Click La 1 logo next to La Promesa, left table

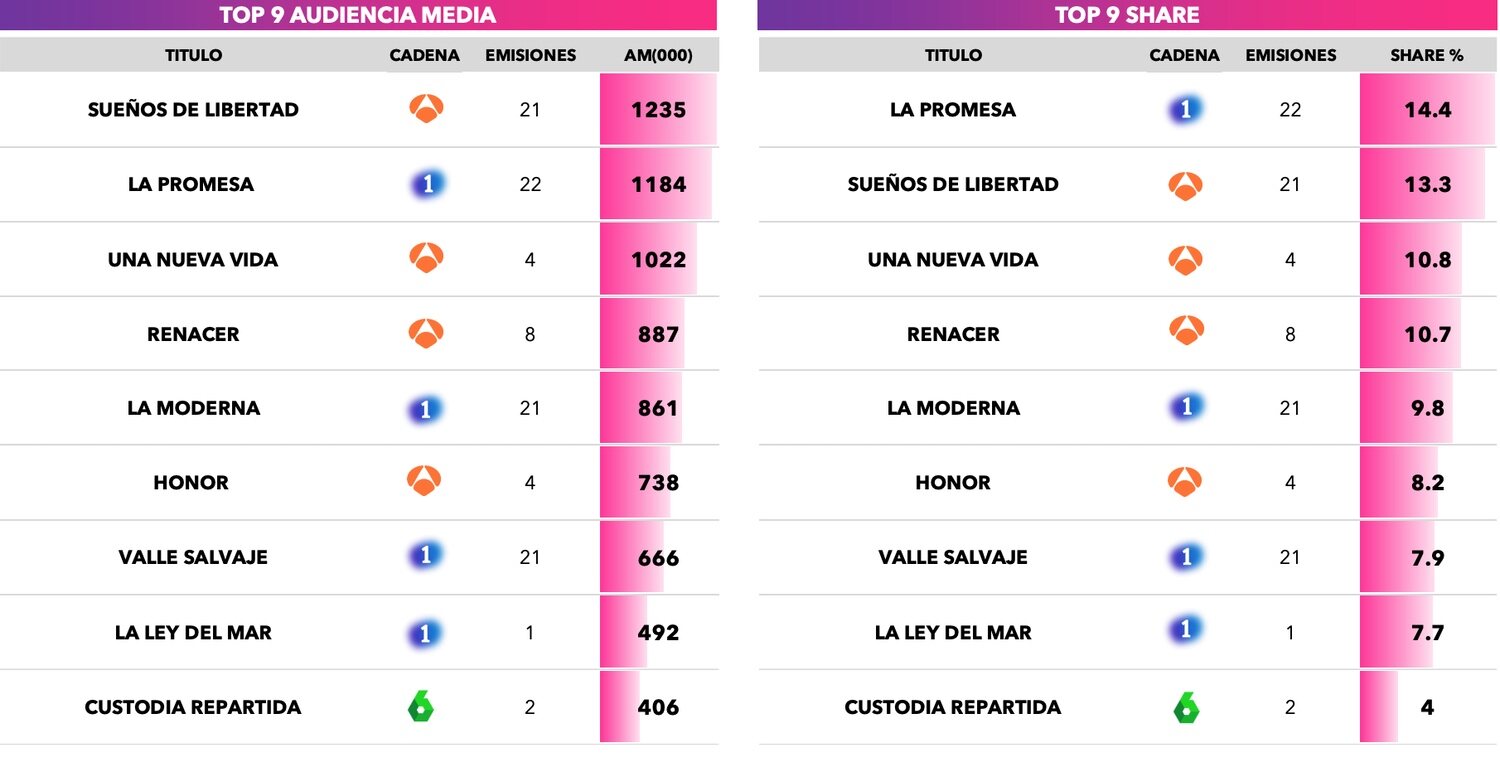click(427, 184)
